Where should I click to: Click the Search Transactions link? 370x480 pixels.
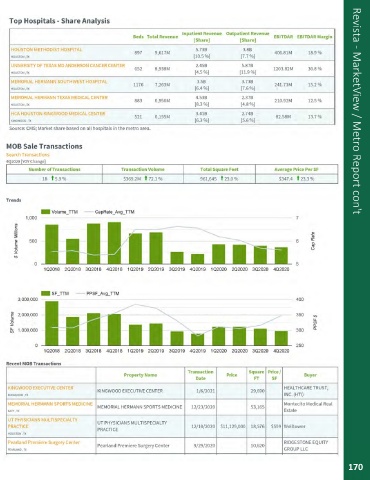coord(28,155)
